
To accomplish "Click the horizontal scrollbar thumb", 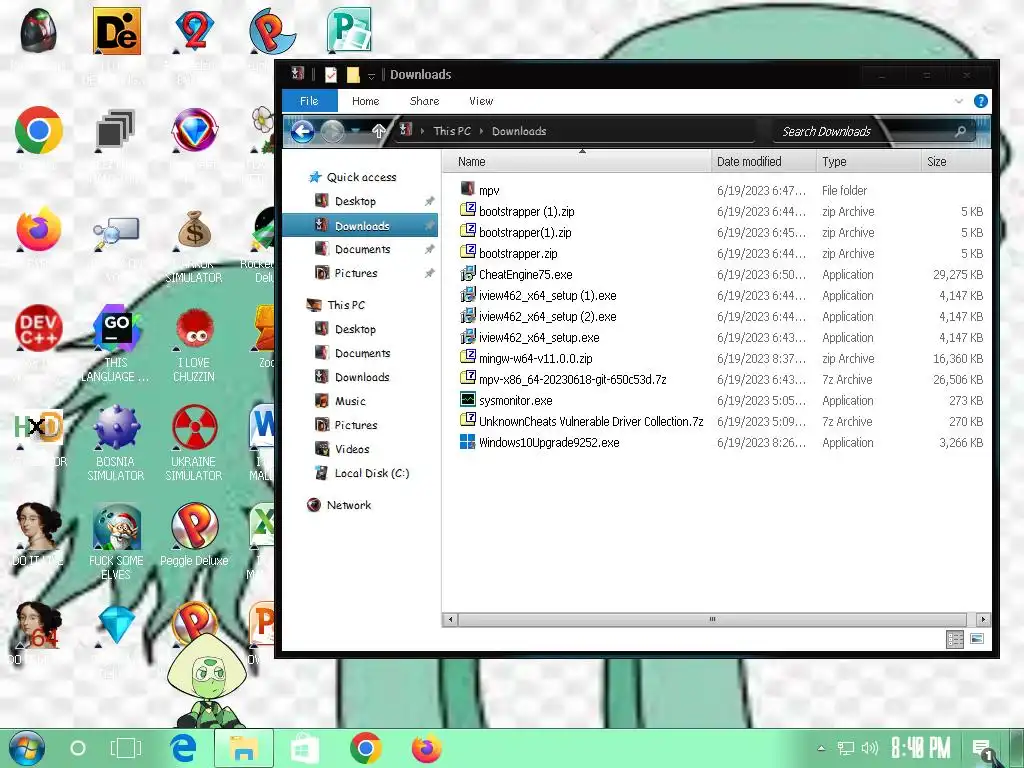I will coord(712,619).
